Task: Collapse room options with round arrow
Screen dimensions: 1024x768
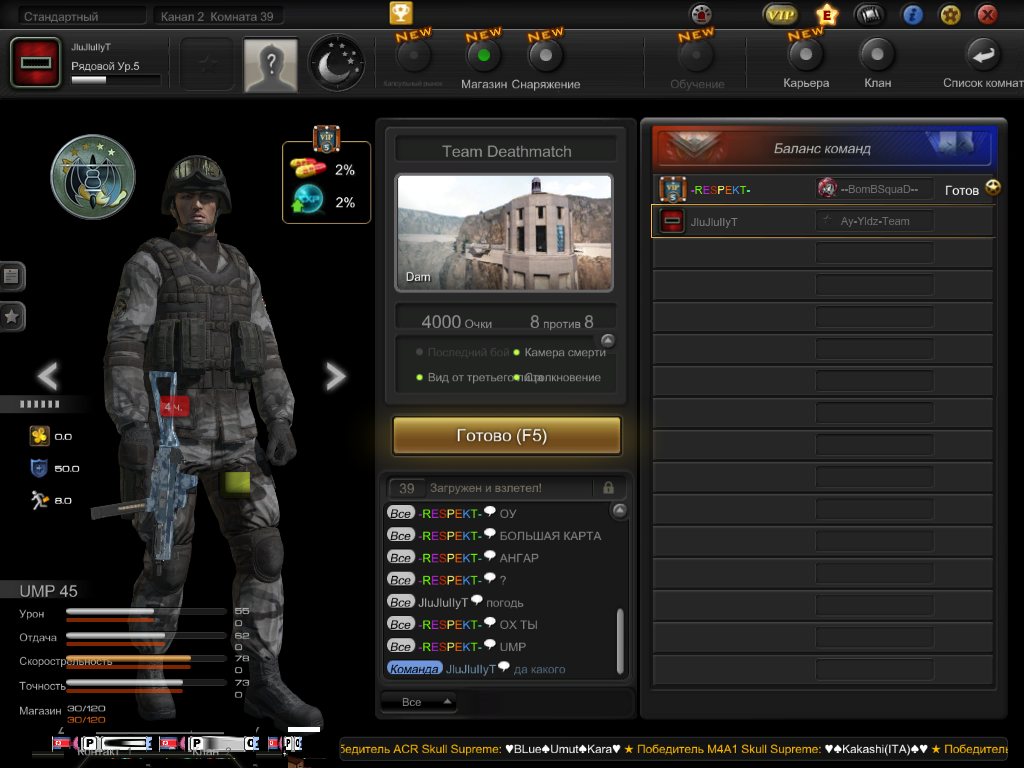Action: [607, 340]
